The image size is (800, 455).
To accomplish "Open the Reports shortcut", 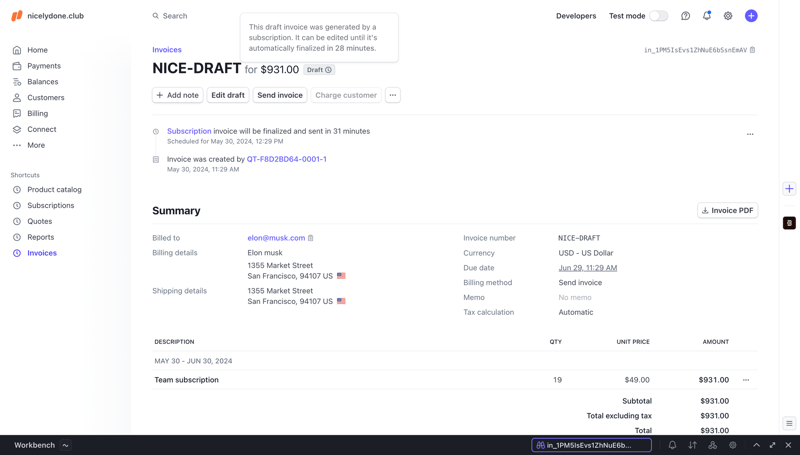I will pyautogui.click(x=41, y=237).
